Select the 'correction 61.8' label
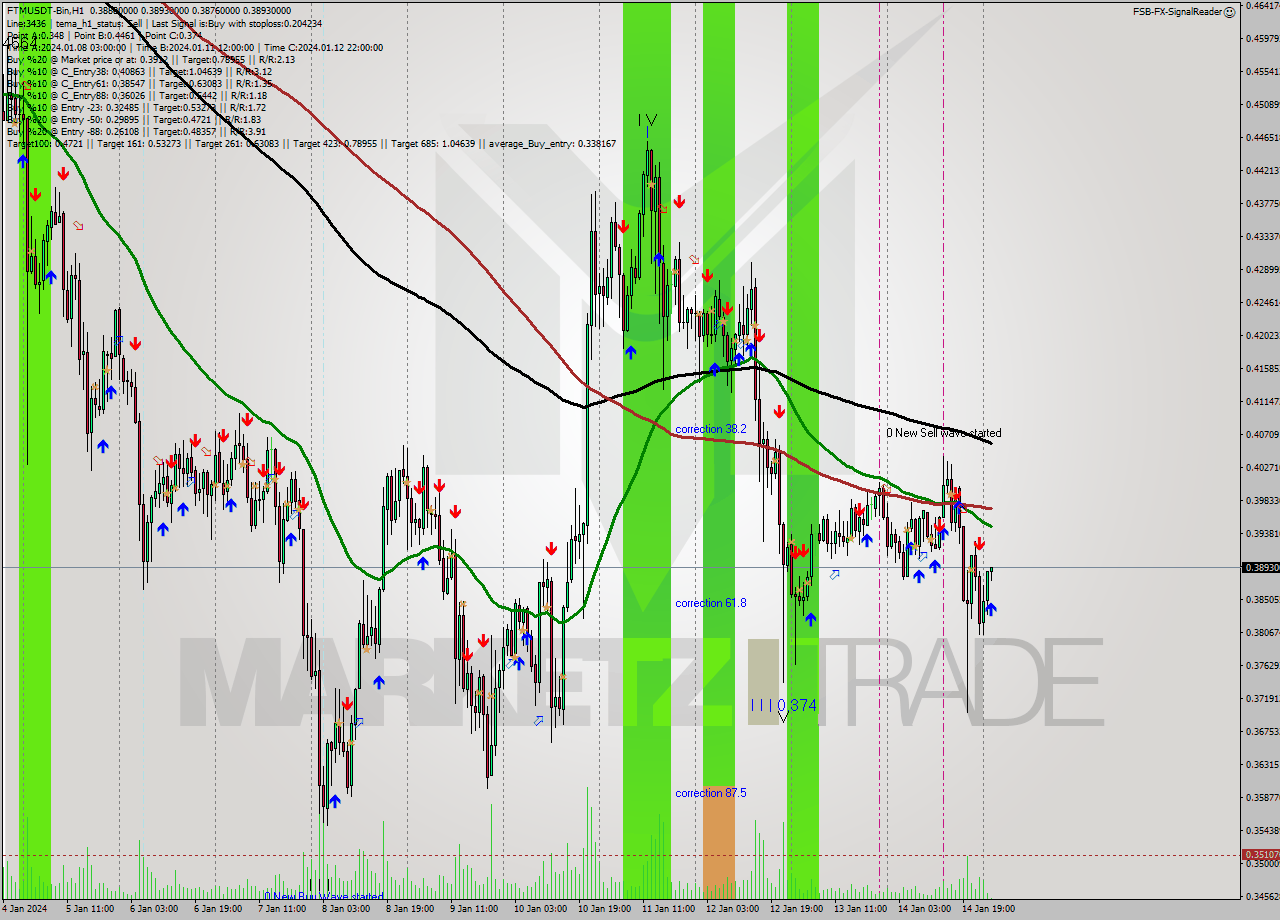This screenshot has height=920, width=1280. click(x=710, y=603)
